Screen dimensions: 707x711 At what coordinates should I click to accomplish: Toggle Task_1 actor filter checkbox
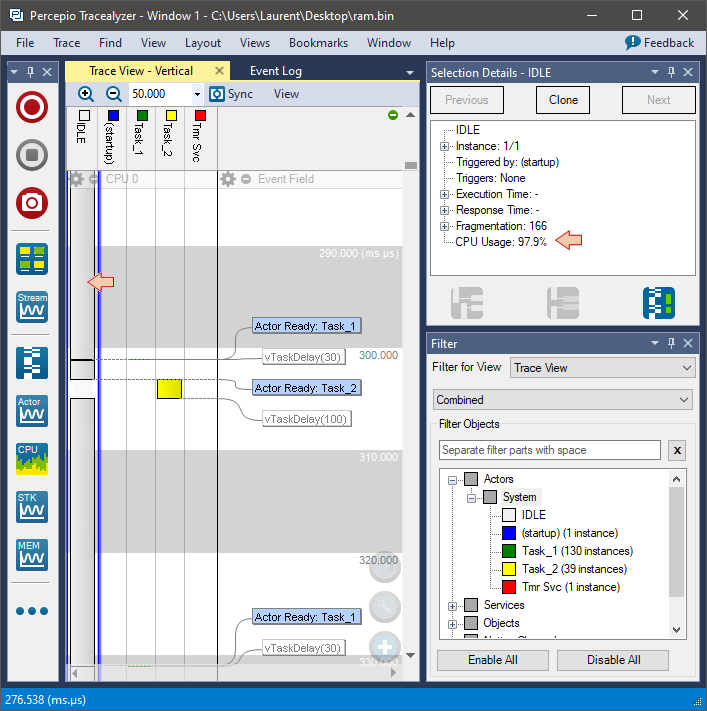click(509, 551)
